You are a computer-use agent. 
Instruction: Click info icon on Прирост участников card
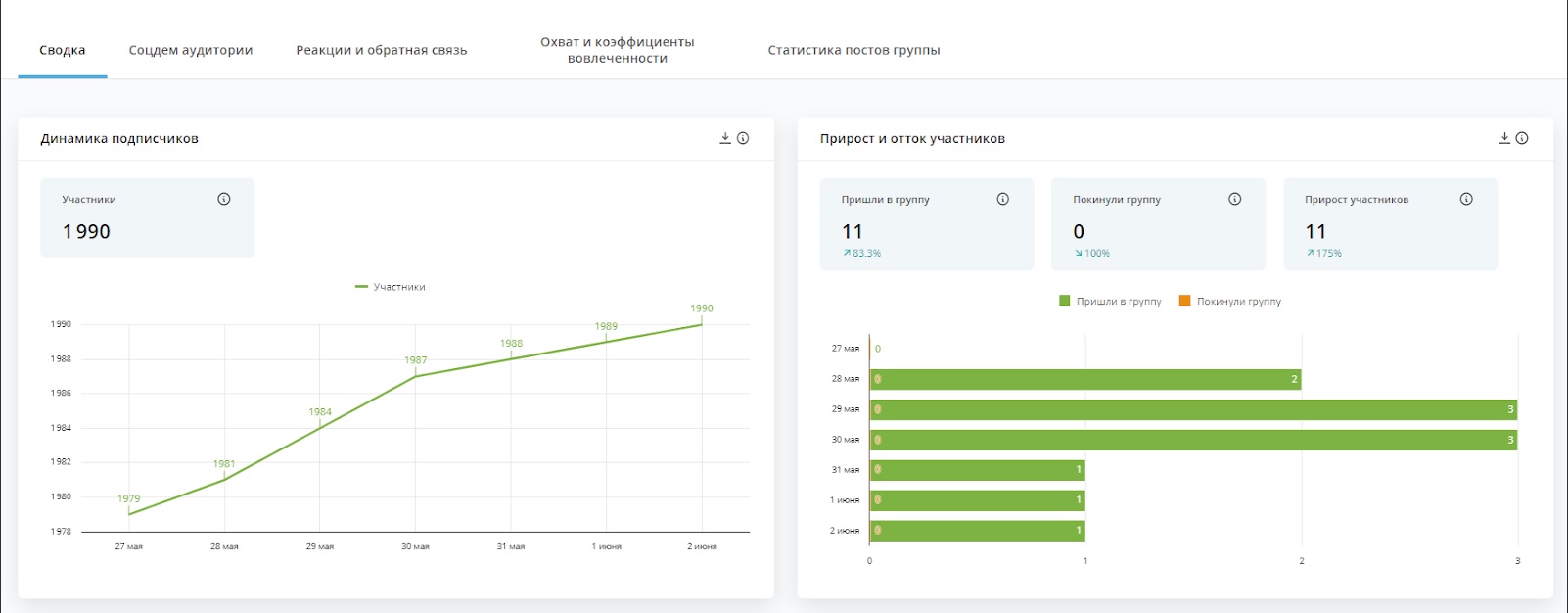[1466, 199]
